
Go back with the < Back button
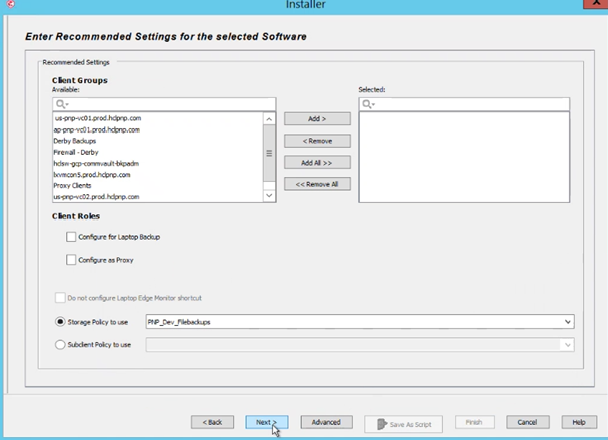[x=212, y=422]
